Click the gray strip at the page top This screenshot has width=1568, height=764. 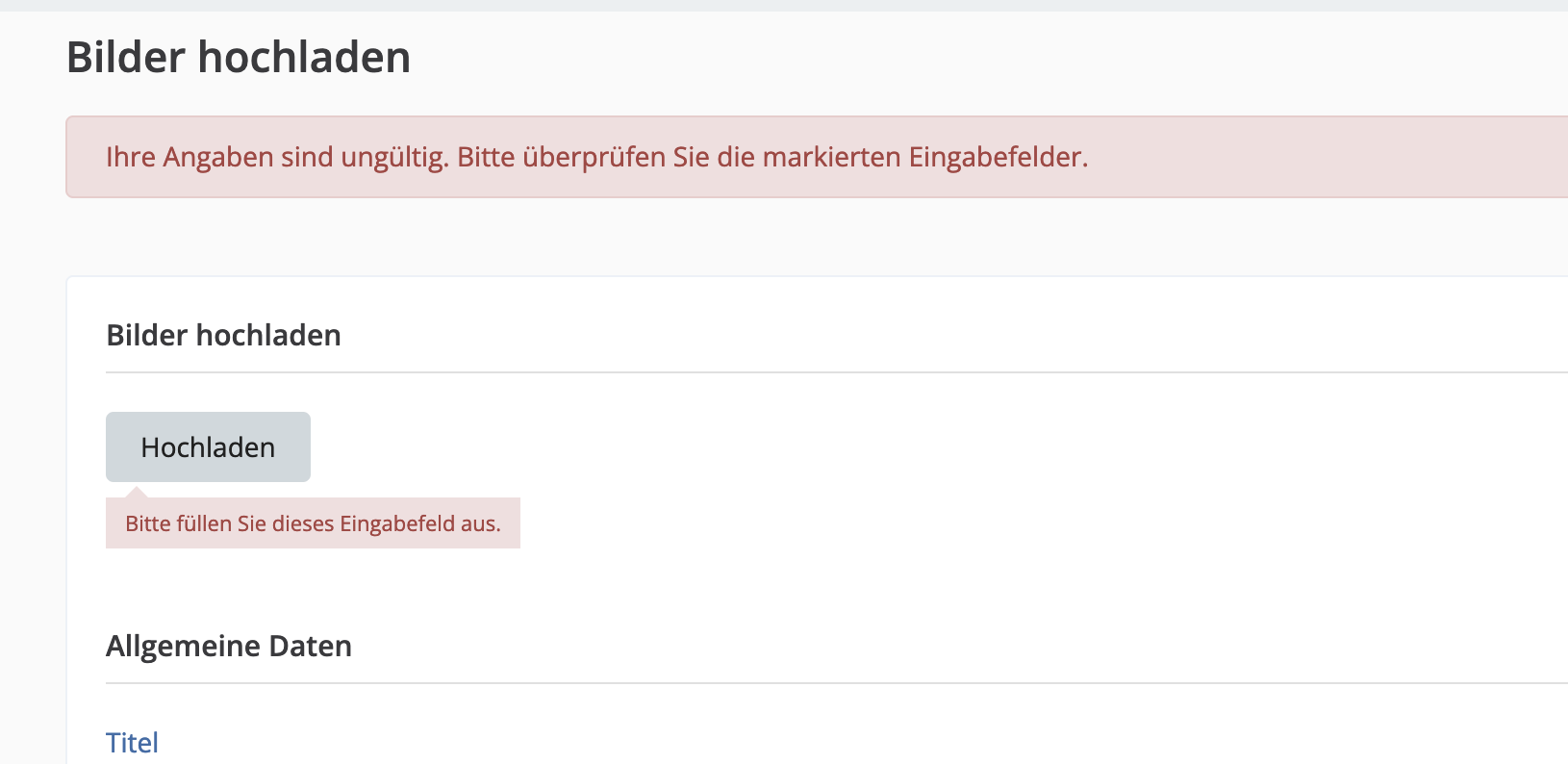pos(784,6)
